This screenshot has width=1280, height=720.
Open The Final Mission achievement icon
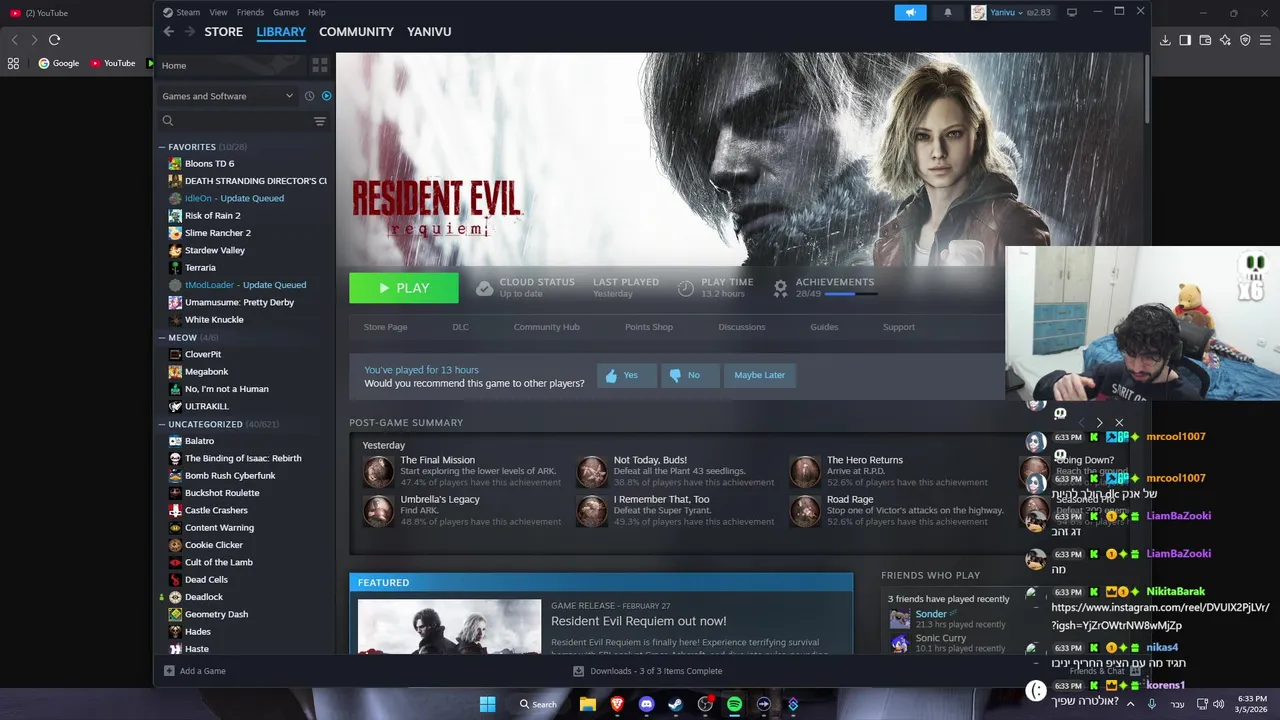tap(378, 471)
